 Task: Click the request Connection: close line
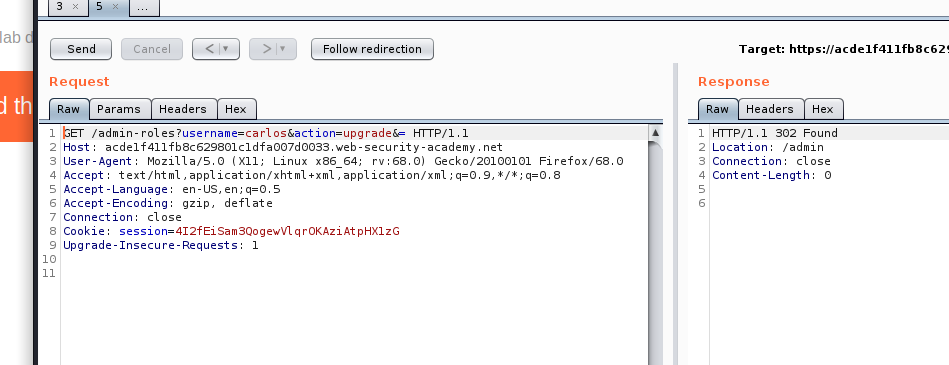point(122,217)
